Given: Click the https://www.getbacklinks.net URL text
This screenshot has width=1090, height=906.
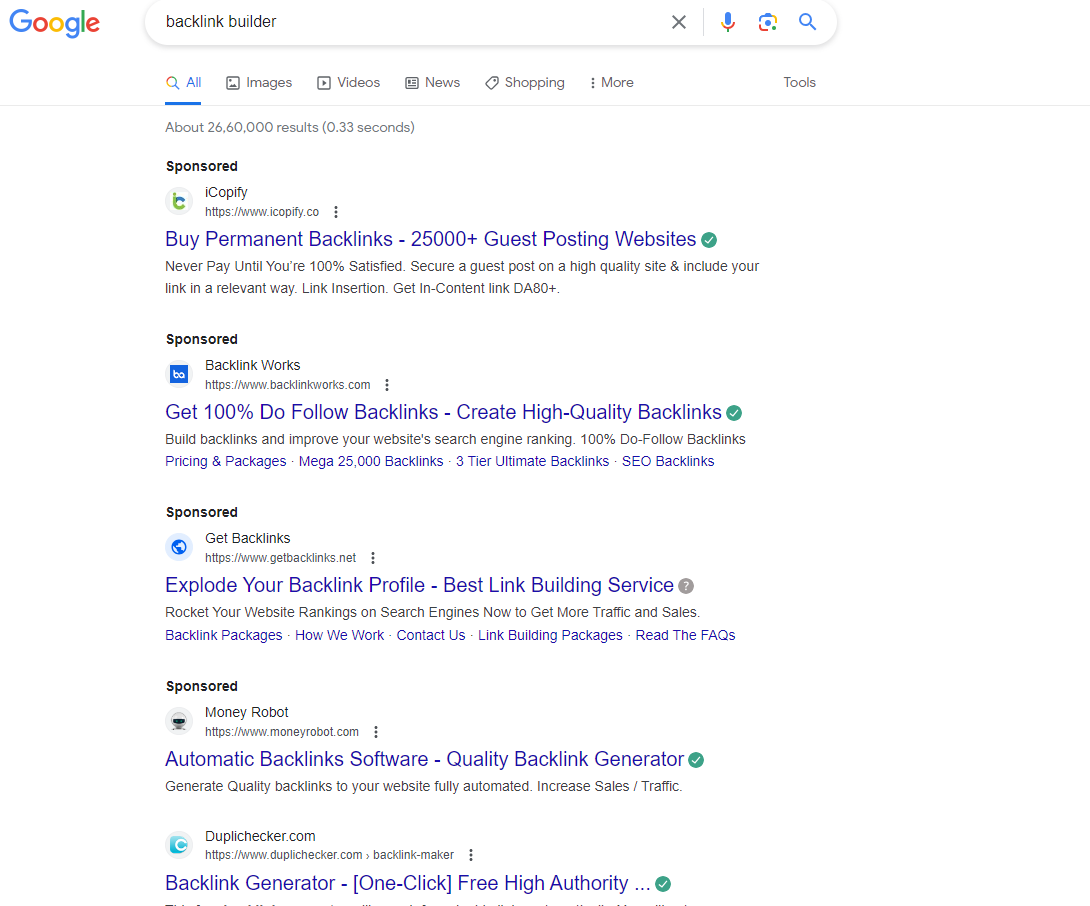Looking at the screenshot, I should pyautogui.click(x=281, y=558).
